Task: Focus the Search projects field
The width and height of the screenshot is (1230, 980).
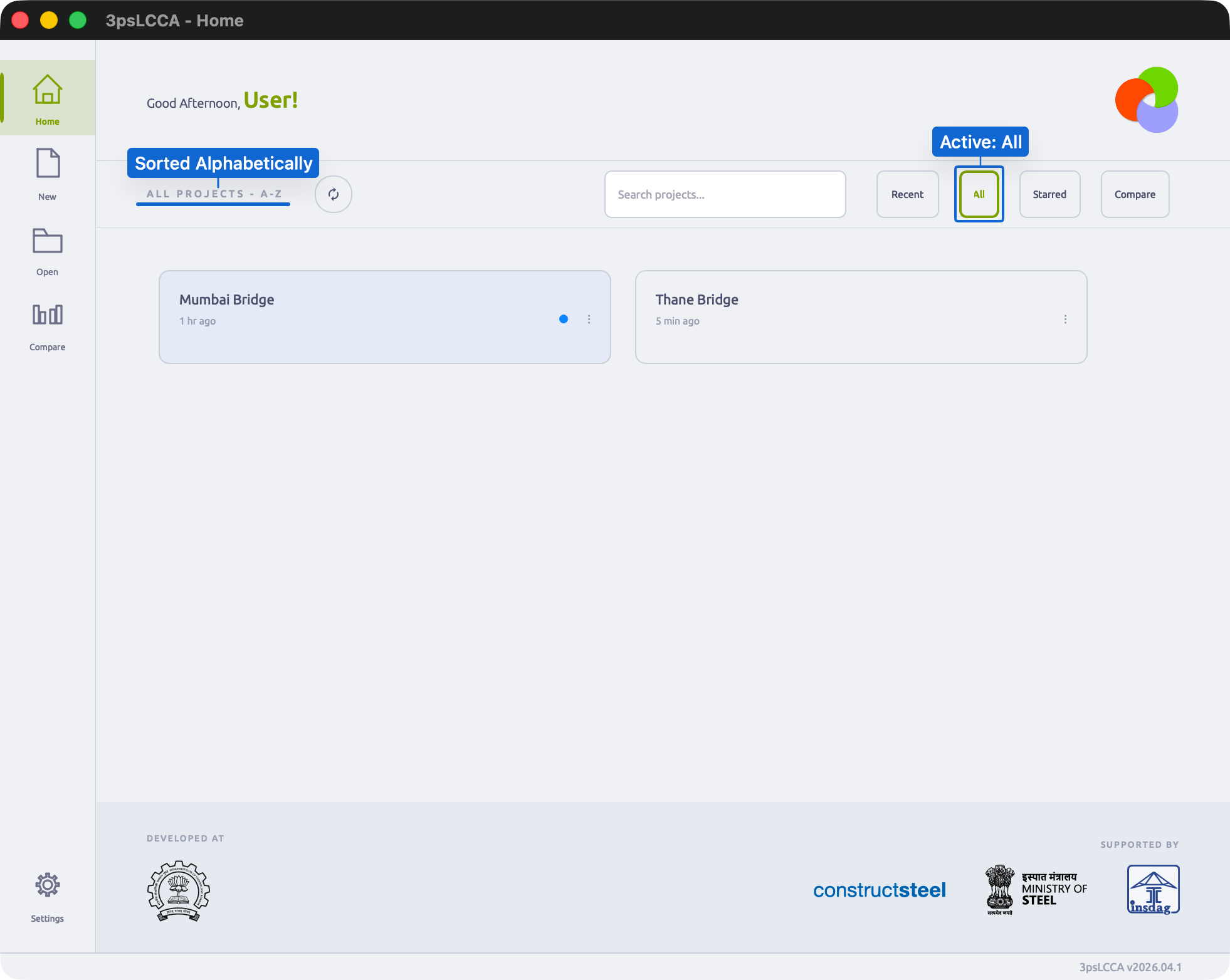Action: pyautogui.click(x=725, y=194)
